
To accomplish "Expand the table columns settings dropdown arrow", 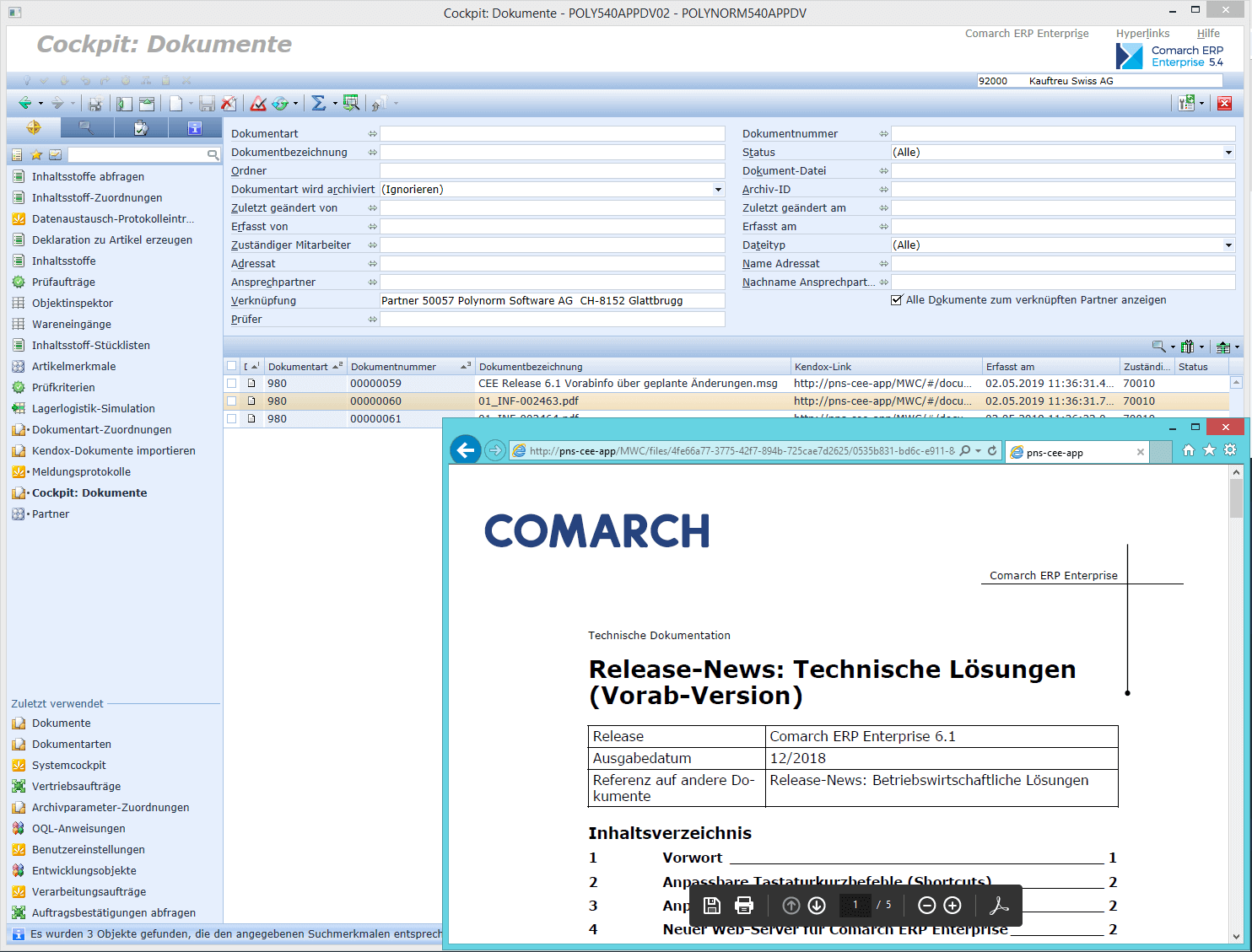I will pyautogui.click(x=1202, y=347).
